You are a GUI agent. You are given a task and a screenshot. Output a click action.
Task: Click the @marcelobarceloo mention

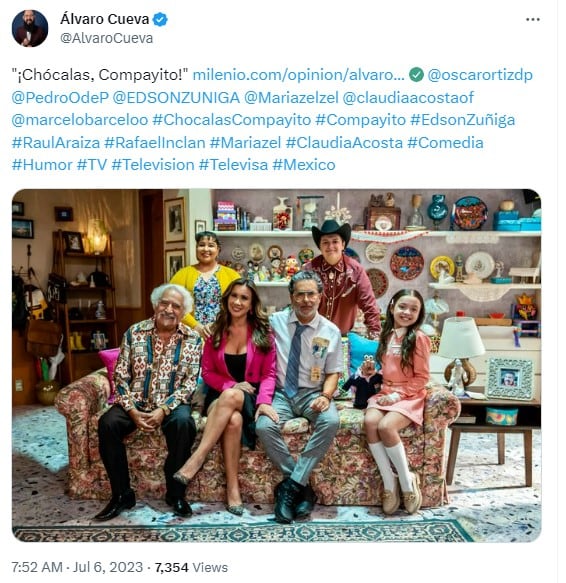(x=80, y=120)
